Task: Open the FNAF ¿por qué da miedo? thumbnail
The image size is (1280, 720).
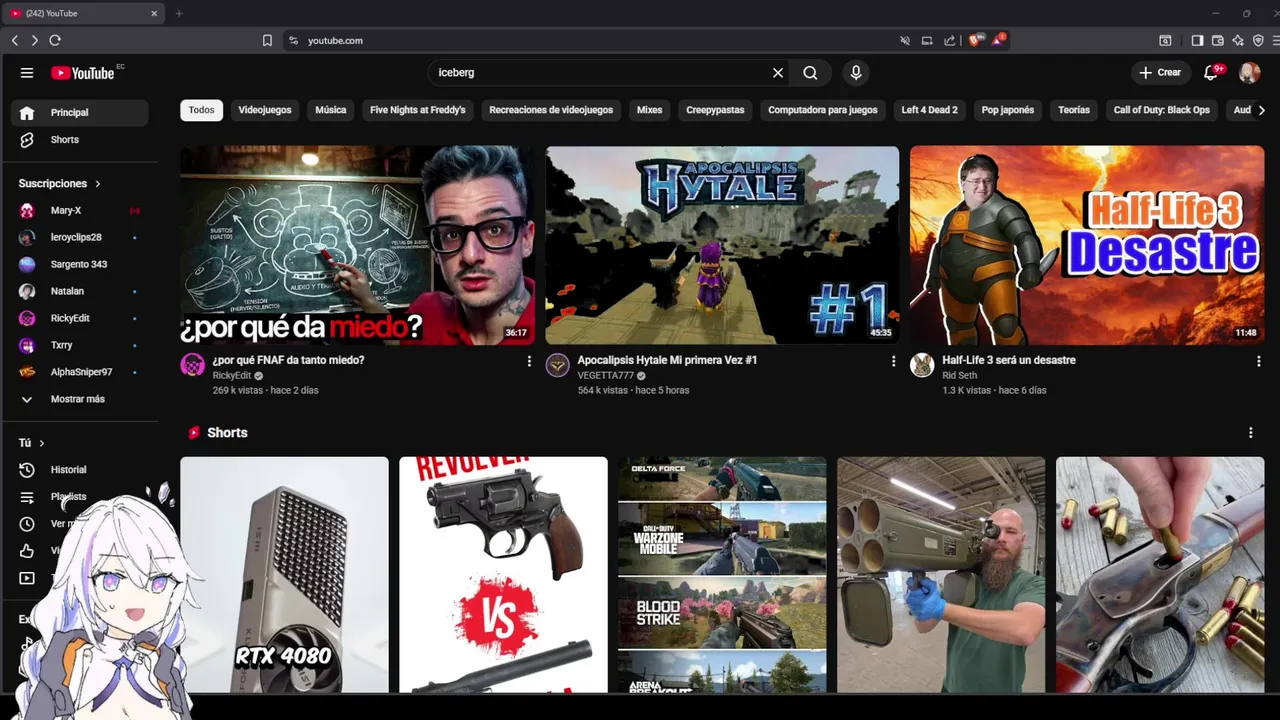Action: [x=357, y=246]
